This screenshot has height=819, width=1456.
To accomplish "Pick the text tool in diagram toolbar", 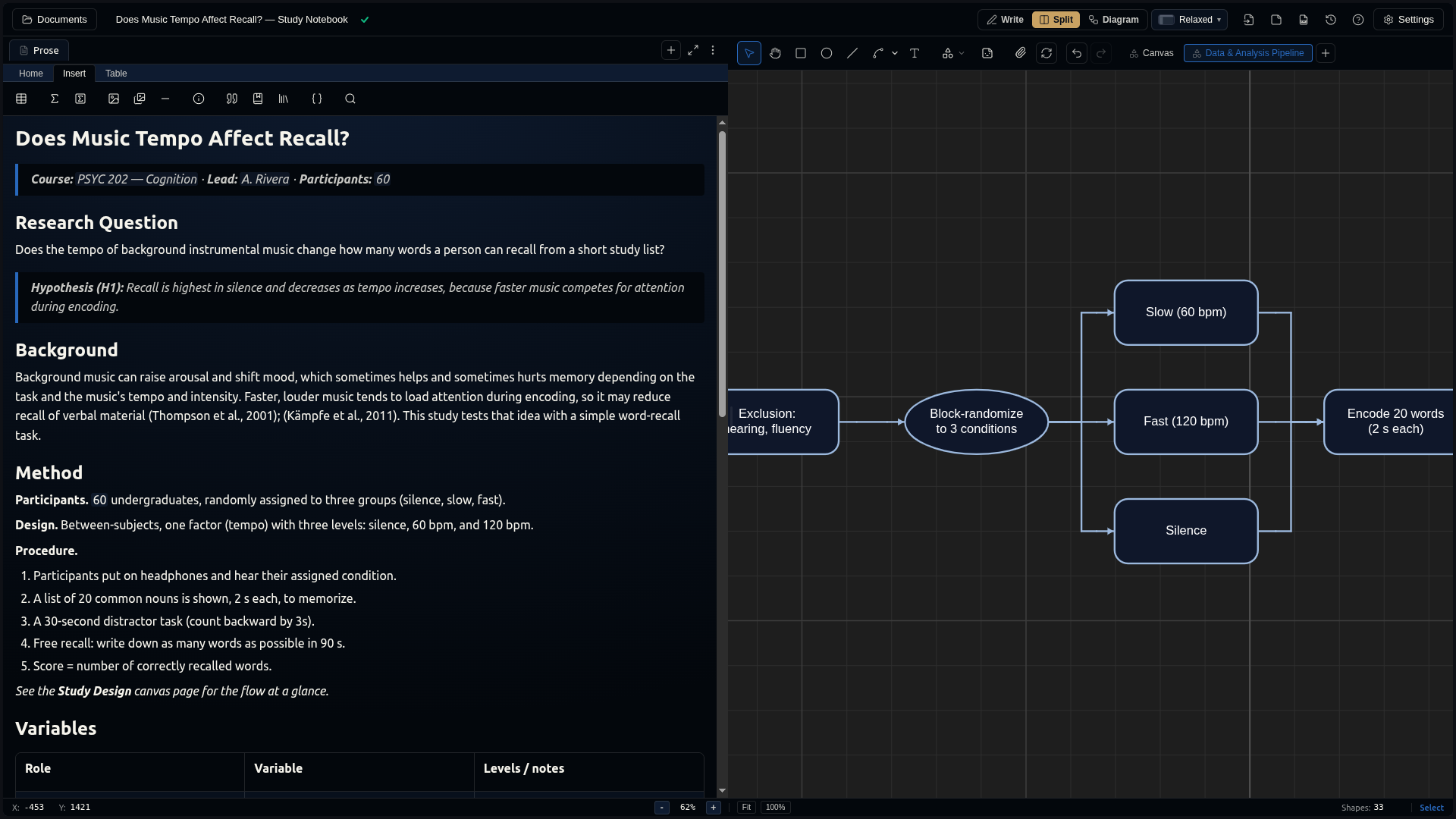I will [915, 53].
